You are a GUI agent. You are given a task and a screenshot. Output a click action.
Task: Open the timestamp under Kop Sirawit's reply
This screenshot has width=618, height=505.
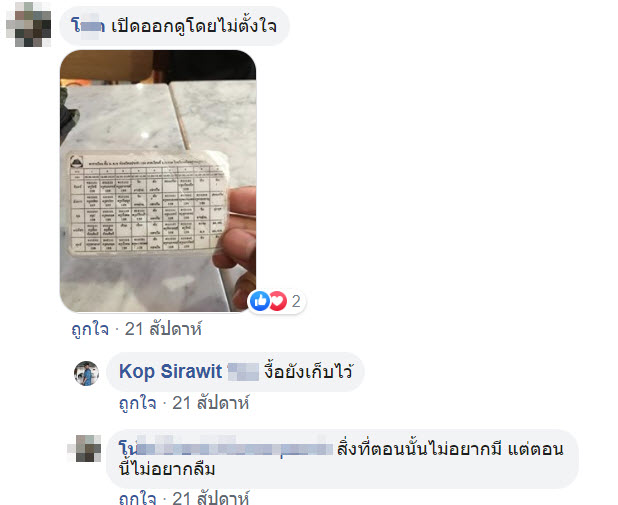tap(211, 403)
